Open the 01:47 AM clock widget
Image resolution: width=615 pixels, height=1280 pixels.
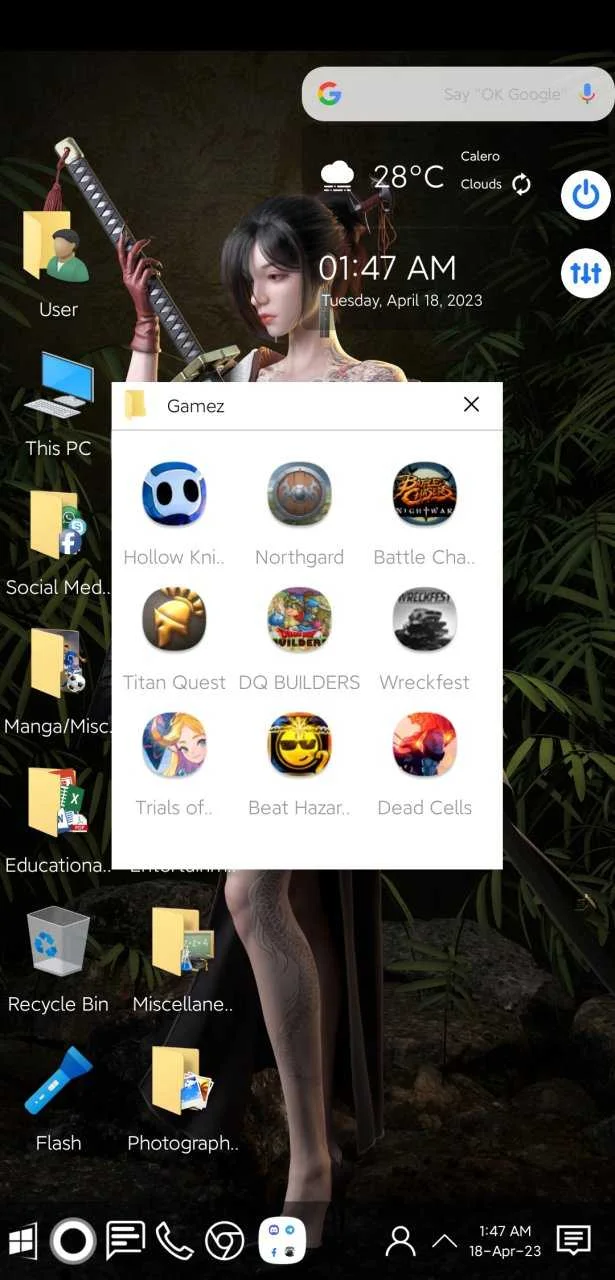[387, 267]
